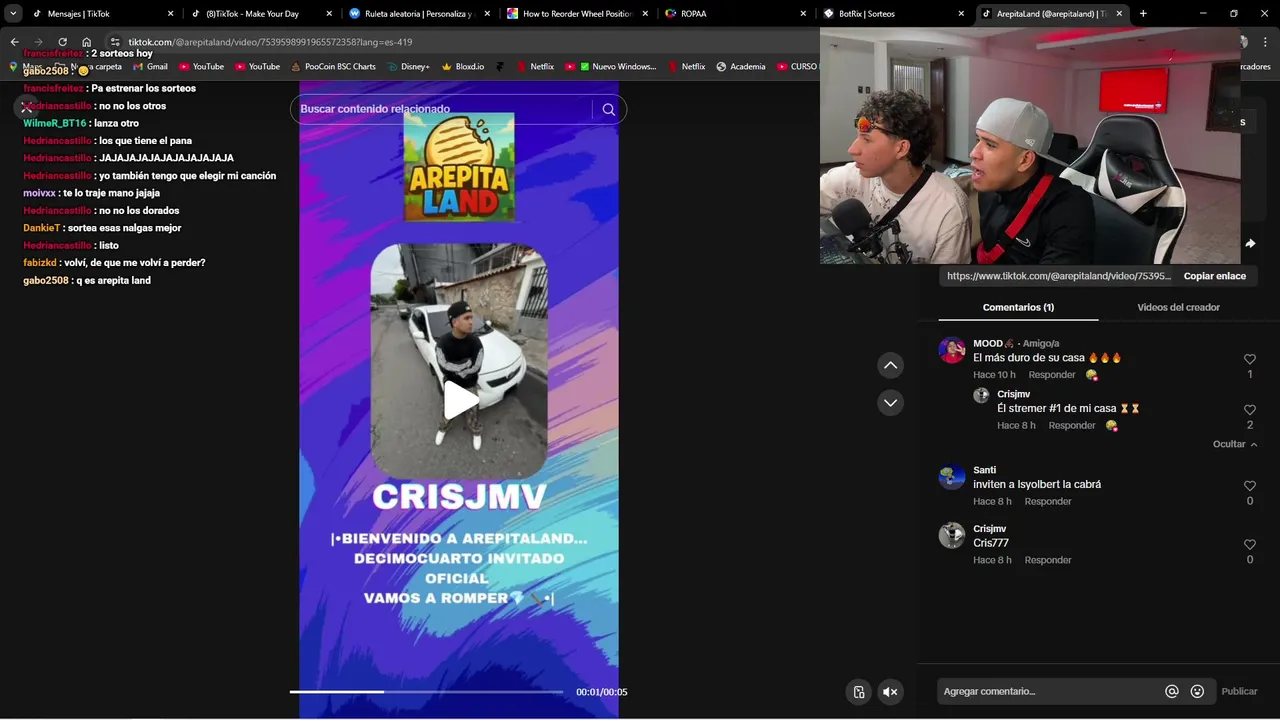Click Santi username in comments
Screen dimensions: 1280x720
(x=985, y=470)
